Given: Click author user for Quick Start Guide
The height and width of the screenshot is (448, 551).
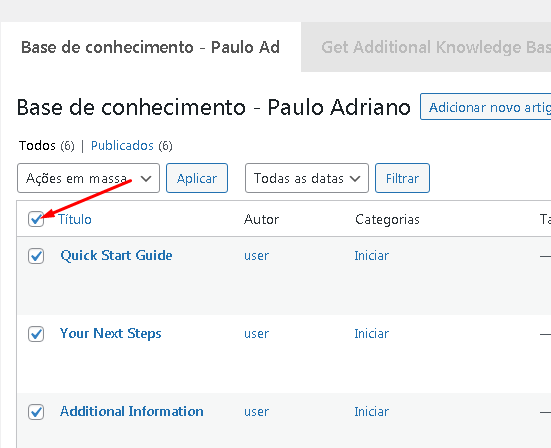Looking at the screenshot, I should pos(257,256).
